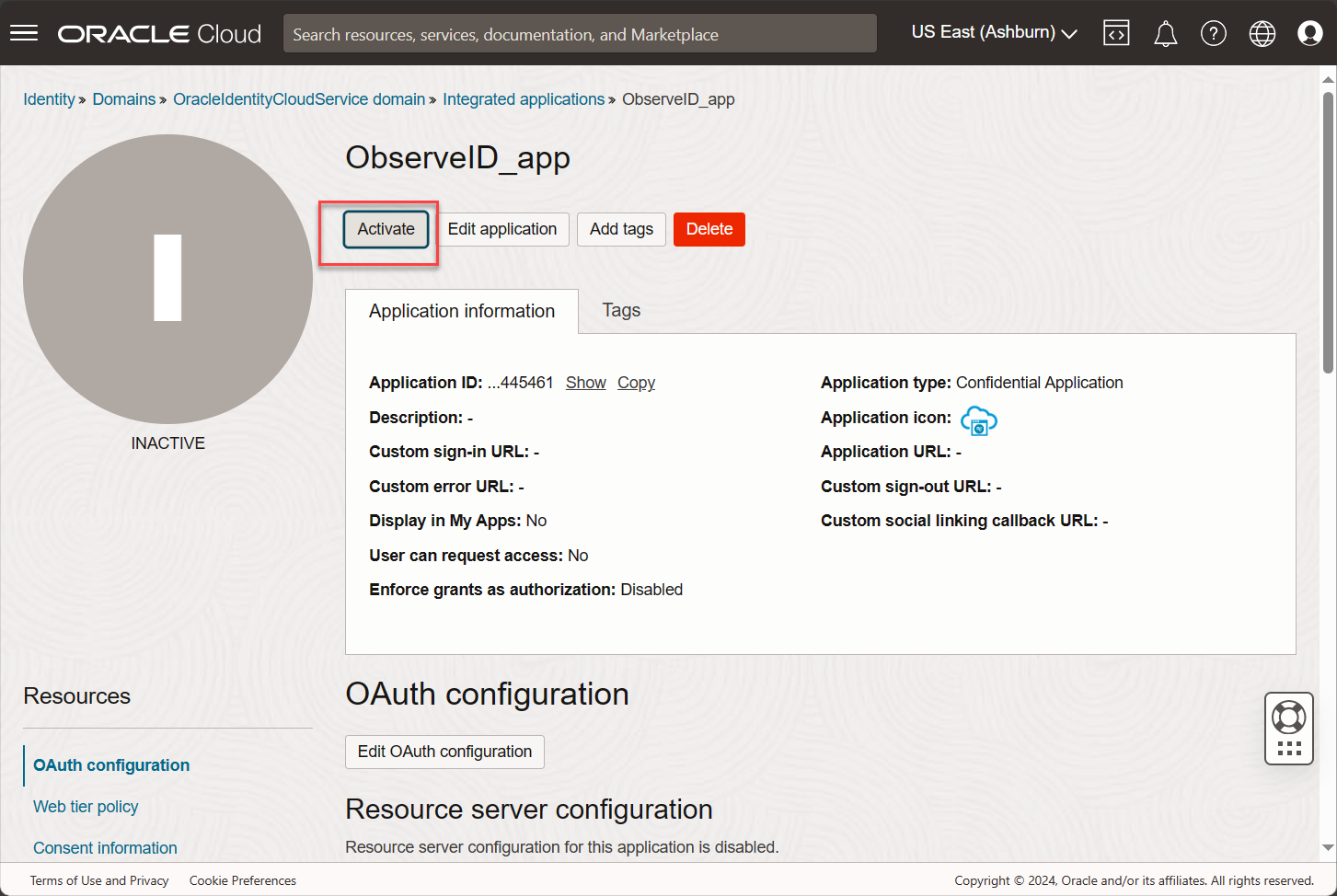Image resolution: width=1337 pixels, height=896 pixels.
Task: Click Edit OAuth configuration button
Action: [x=444, y=752]
